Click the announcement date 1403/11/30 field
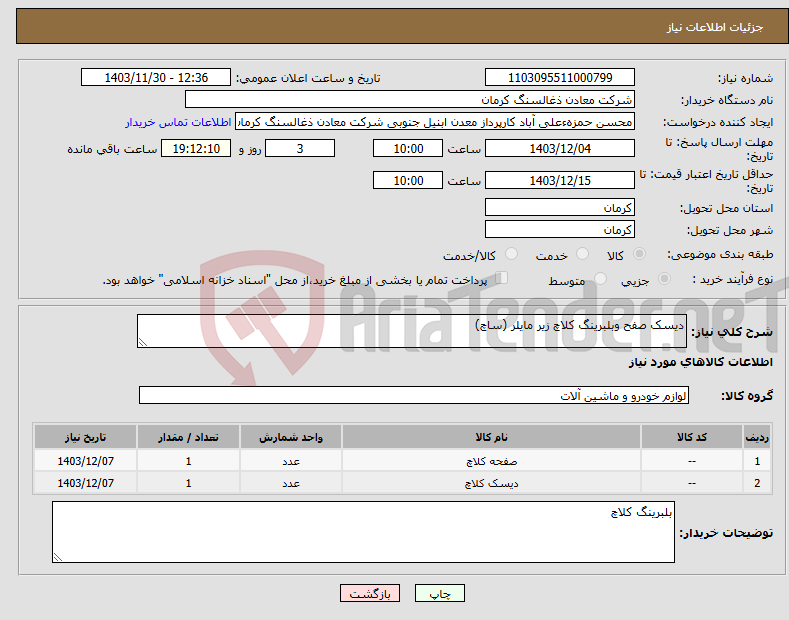The height and width of the screenshot is (620, 789). coord(155,78)
